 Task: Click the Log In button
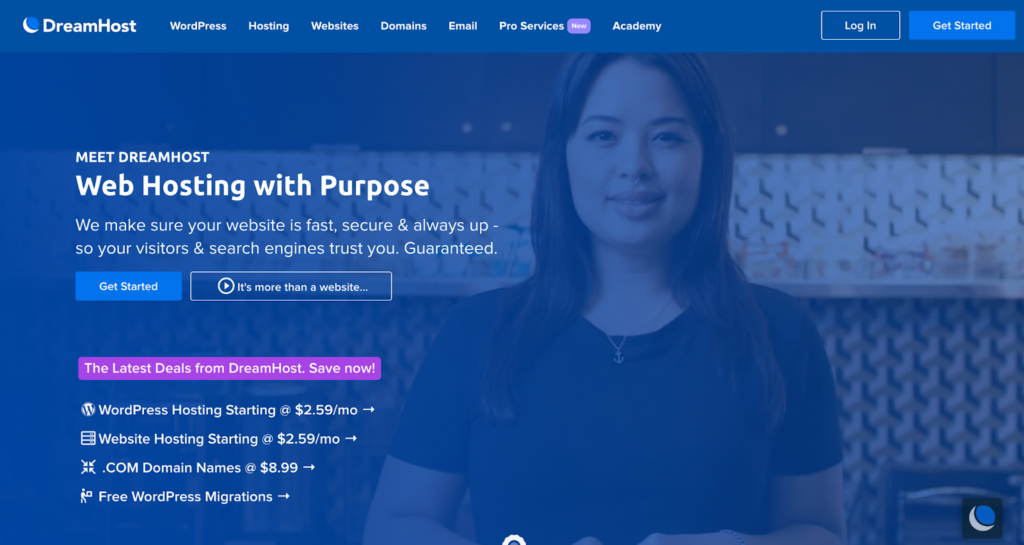click(x=860, y=25)
